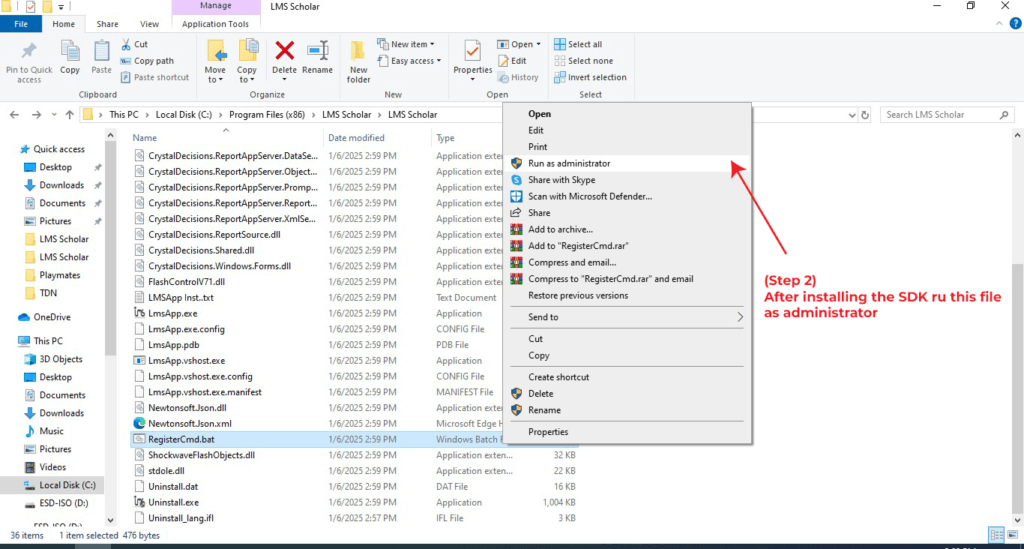This screenshot has width=1024, height=549.
Task: Choose Run as administrator in context menu
Action: [627, 163]
